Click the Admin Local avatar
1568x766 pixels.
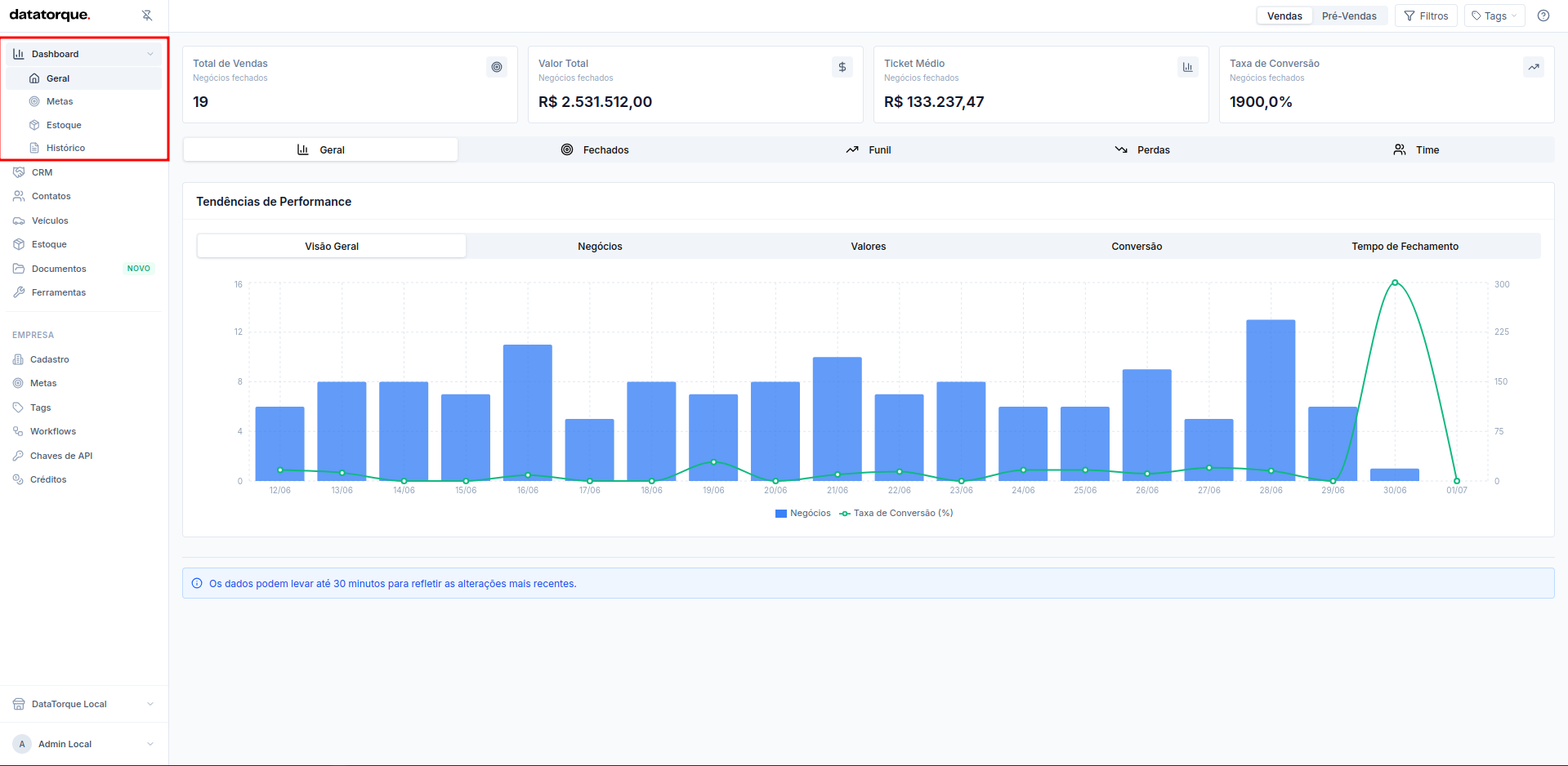(22, 744)
